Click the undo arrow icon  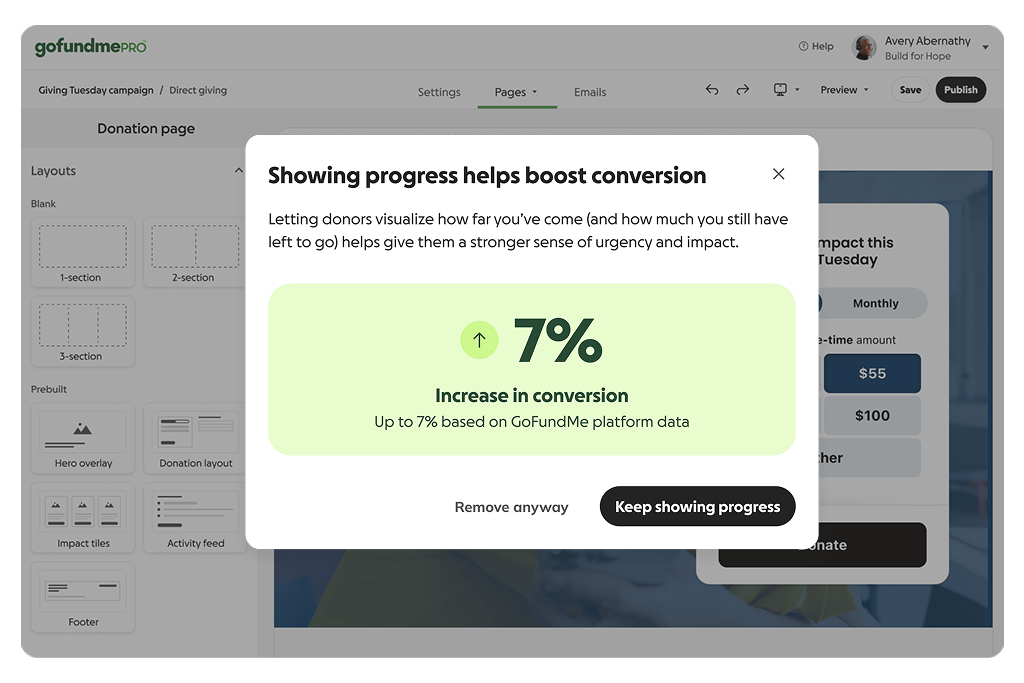pos(712,89)
